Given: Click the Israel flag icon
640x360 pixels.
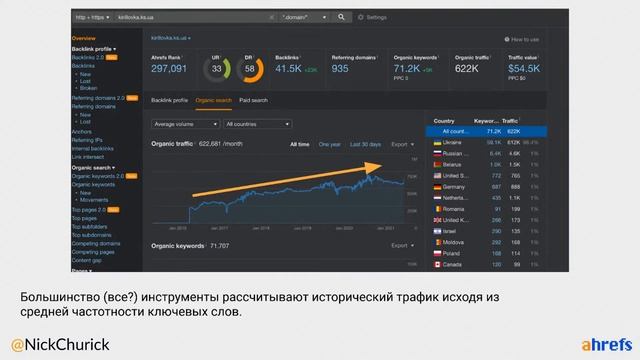Looking at the screenshot, I should (437, 231).
